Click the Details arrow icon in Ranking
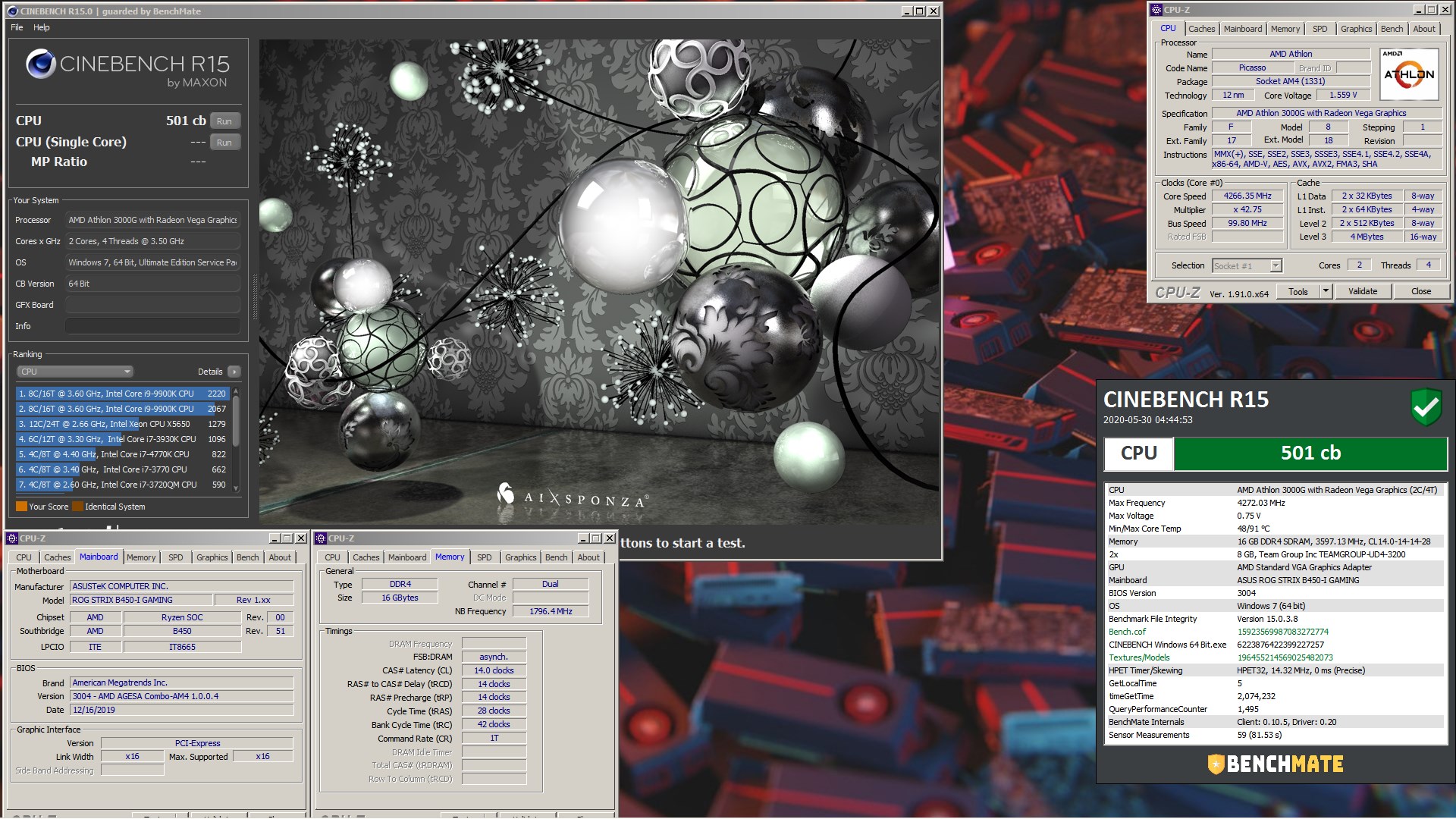The width and height of the screenshot is (1456, 819). (234, 372)
